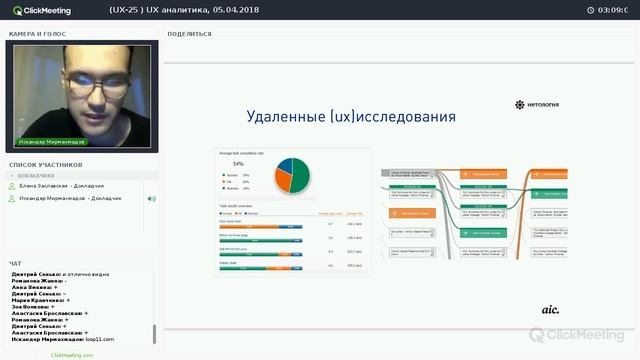Click the 'Поделиться' panel heading

[189, 34]
